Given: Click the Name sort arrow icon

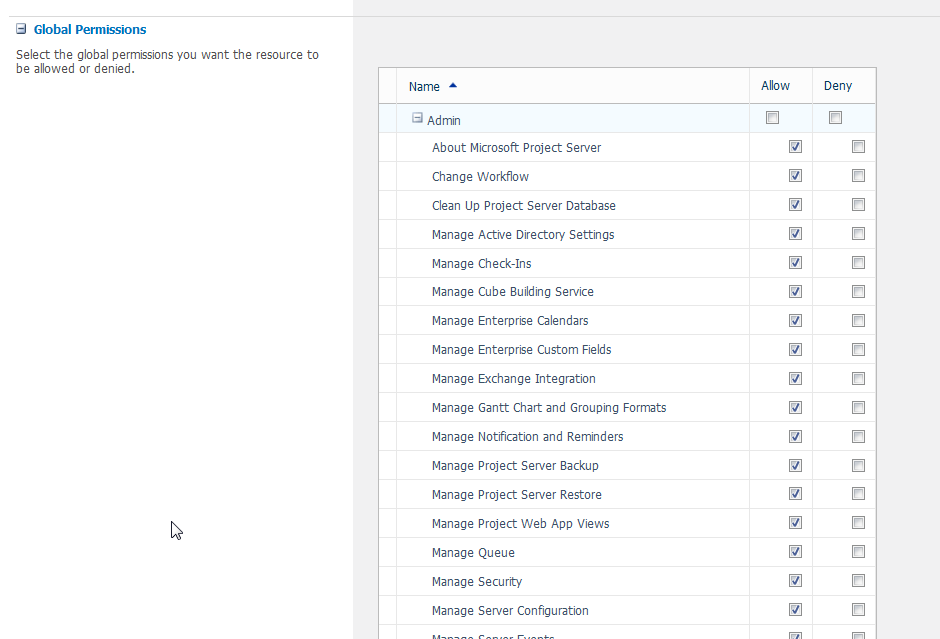Looking at the screenshot, I should 453,86.
